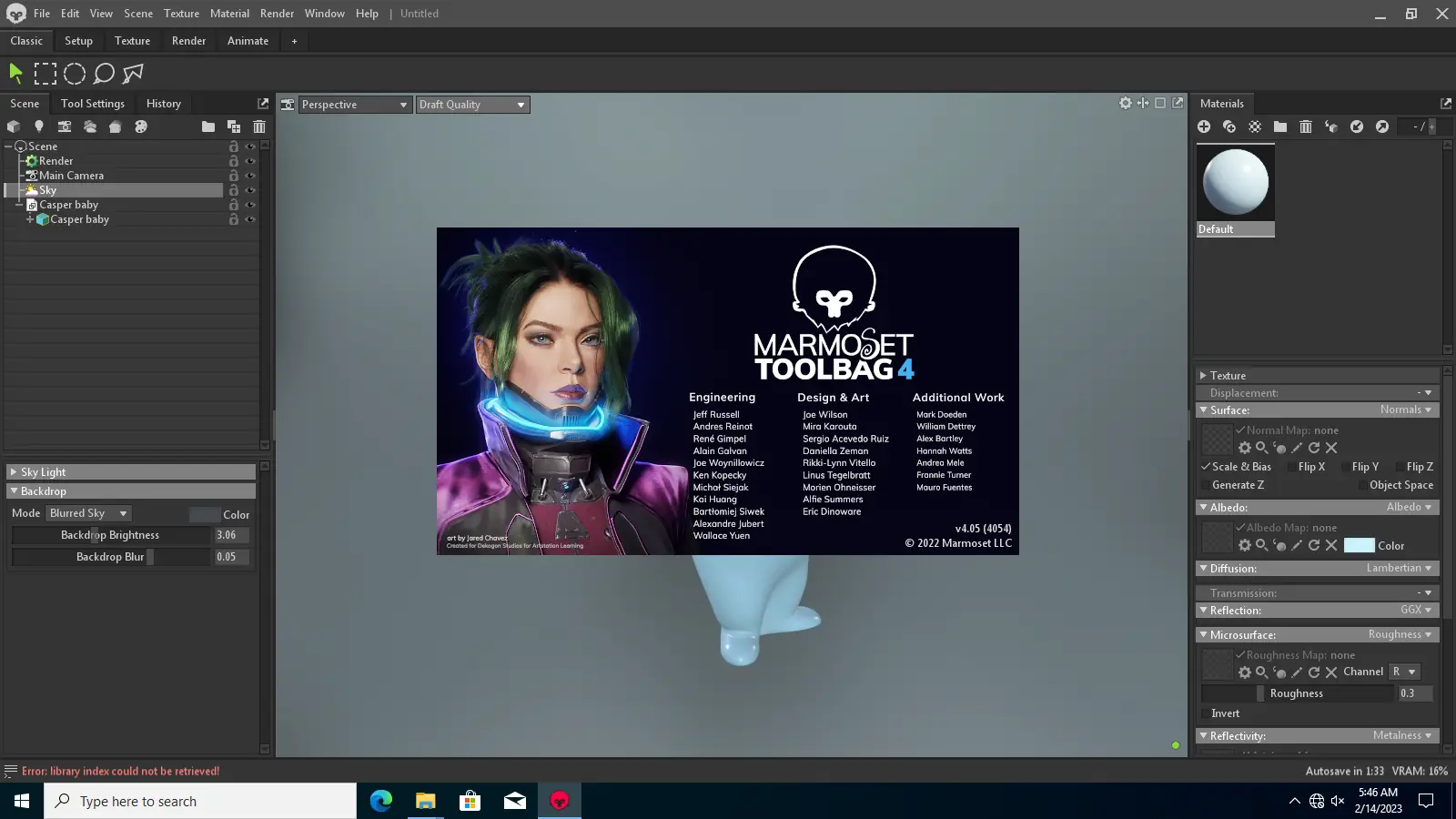Viewport: 1456px width, 819px height.
Task: Pop out the Materials panel
Action: (x=1446, y=104)
